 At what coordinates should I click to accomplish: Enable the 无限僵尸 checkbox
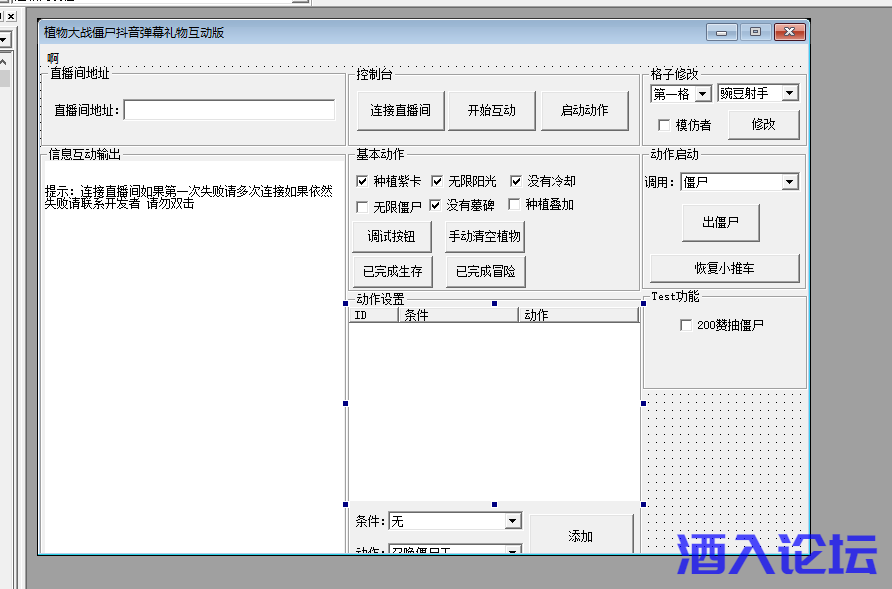click(362, 206)
